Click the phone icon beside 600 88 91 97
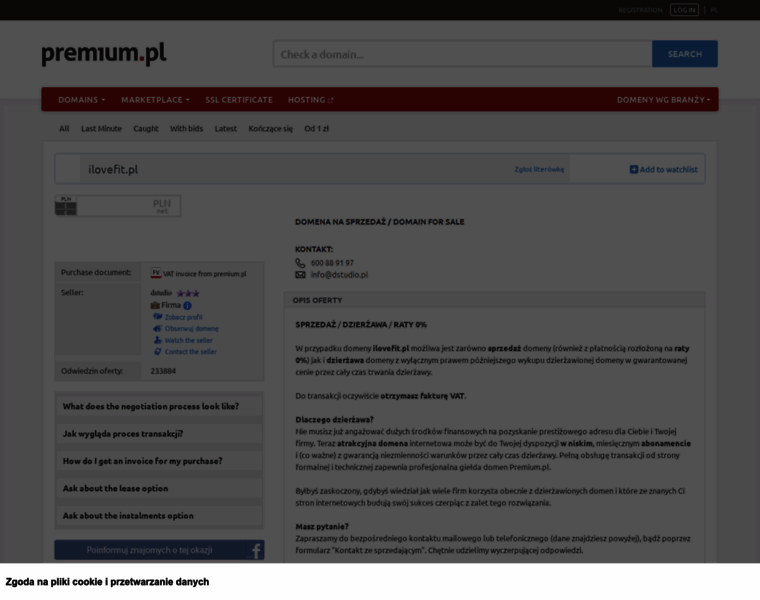 click(301, 263)
